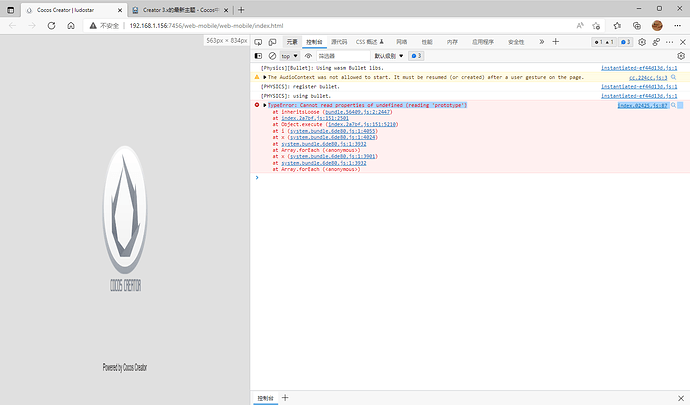Switch to the 应用程序 Application tab

tap(483, 42)
